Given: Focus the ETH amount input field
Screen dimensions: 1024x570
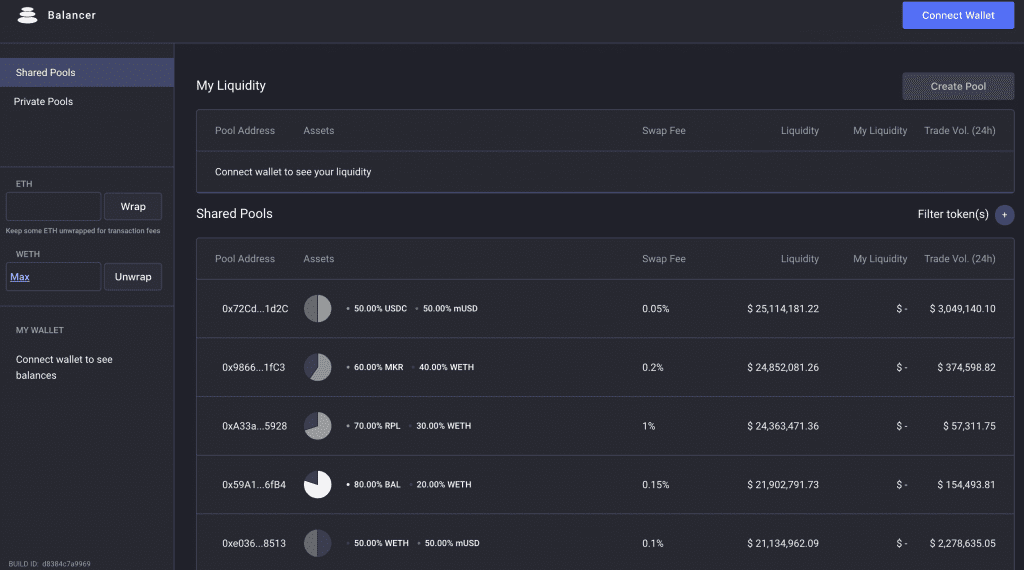Looking at the screenshot, I should point(54,207).
